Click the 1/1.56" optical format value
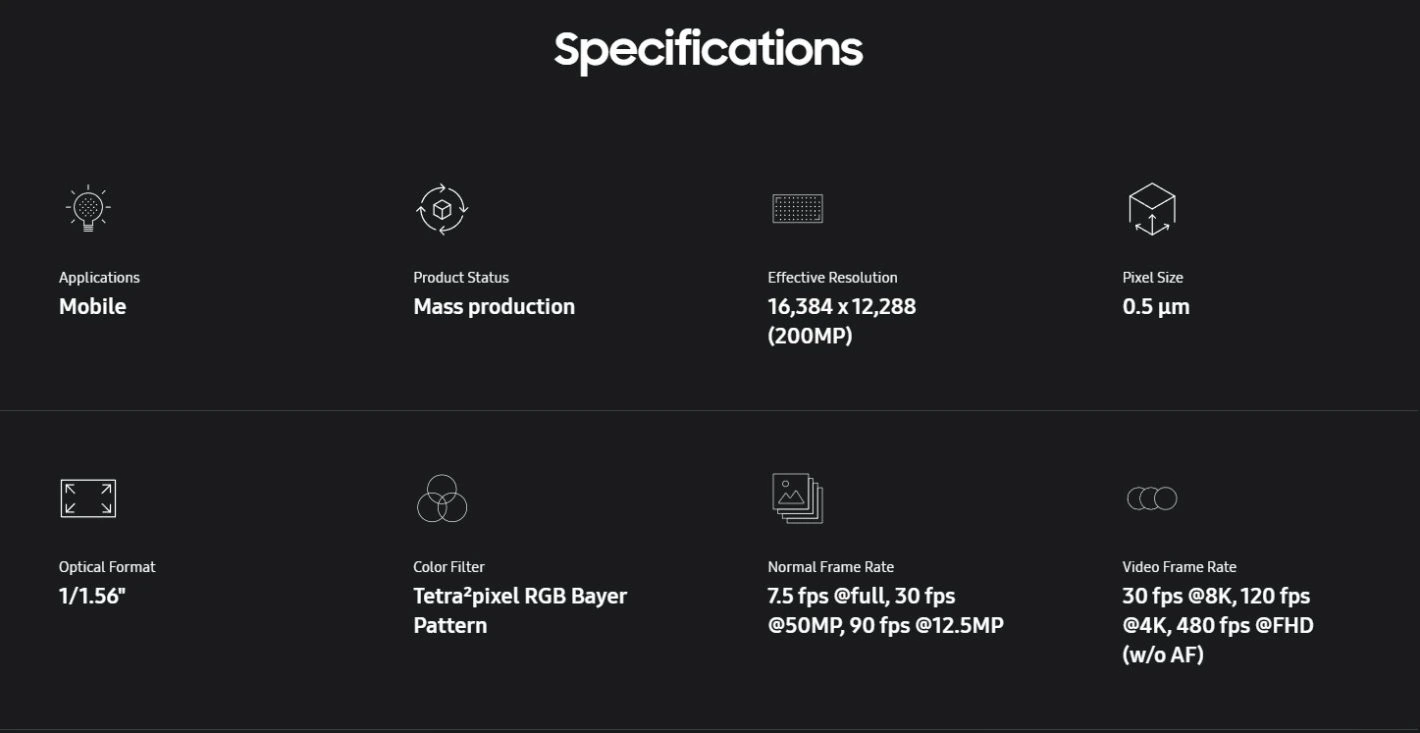Viewport: 1420px width, 733px height. point(92,596)
